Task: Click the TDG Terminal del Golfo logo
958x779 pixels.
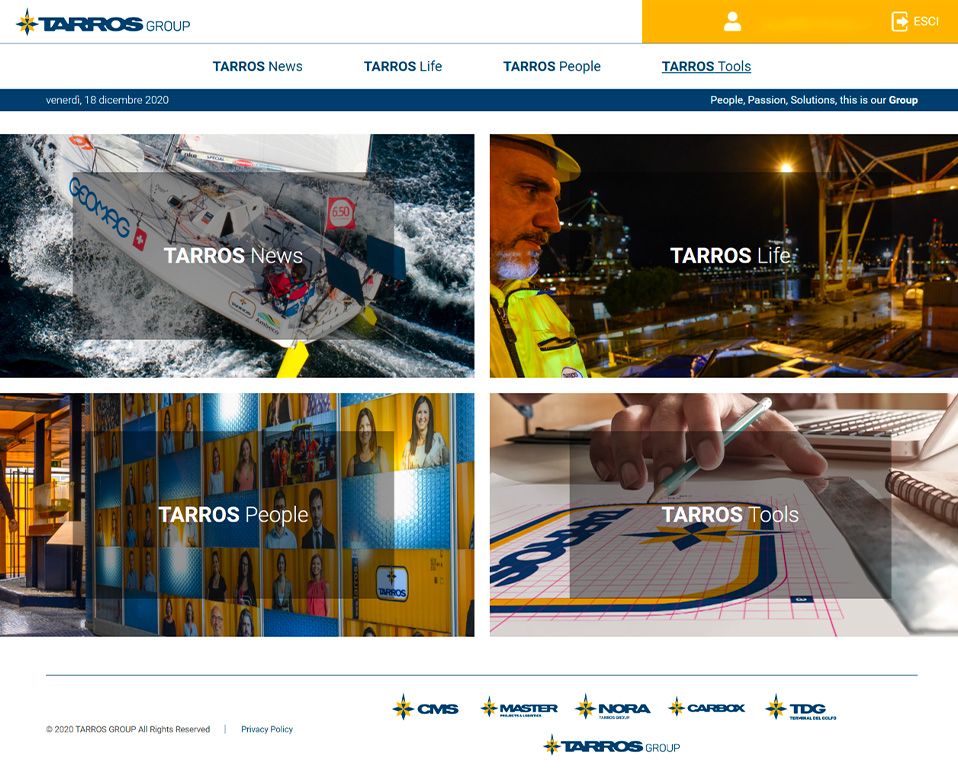Action: 801,708
